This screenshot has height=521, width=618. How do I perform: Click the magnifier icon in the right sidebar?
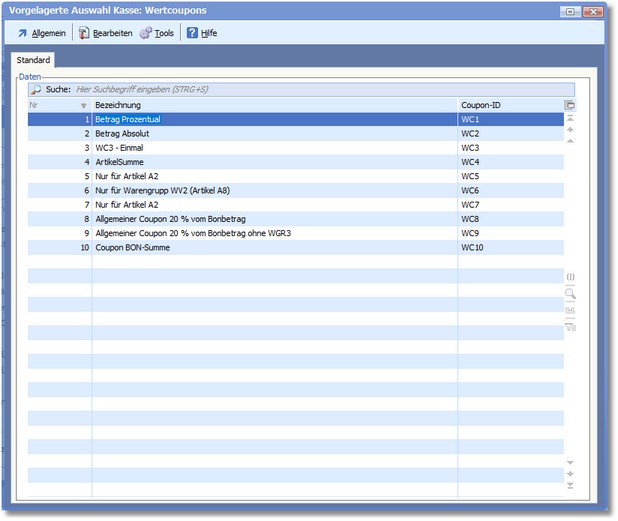pos(570,294)
